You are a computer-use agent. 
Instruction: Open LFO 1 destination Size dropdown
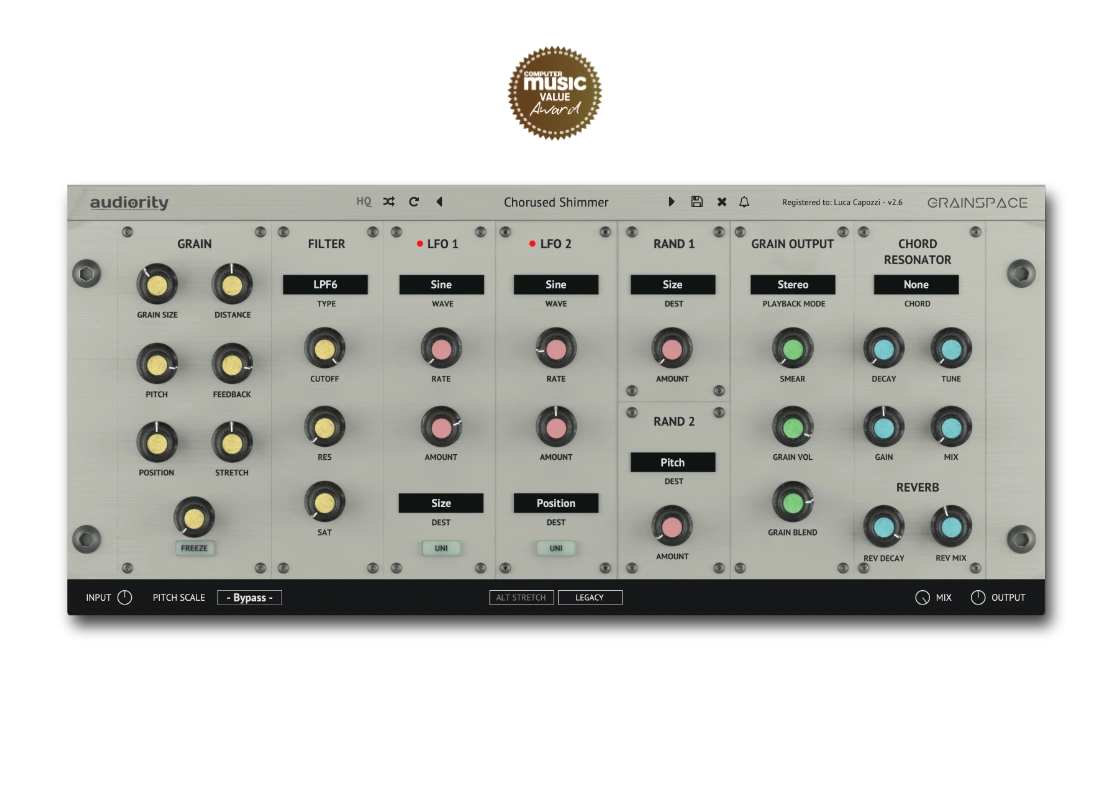pyautogui.click(x=441, y=503)
